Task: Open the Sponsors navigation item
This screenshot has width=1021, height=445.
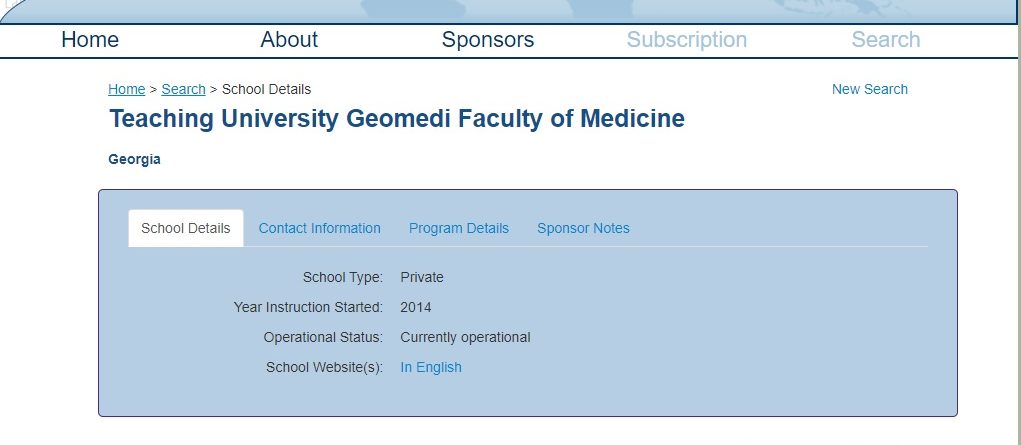Action: (x=488, y=40)
